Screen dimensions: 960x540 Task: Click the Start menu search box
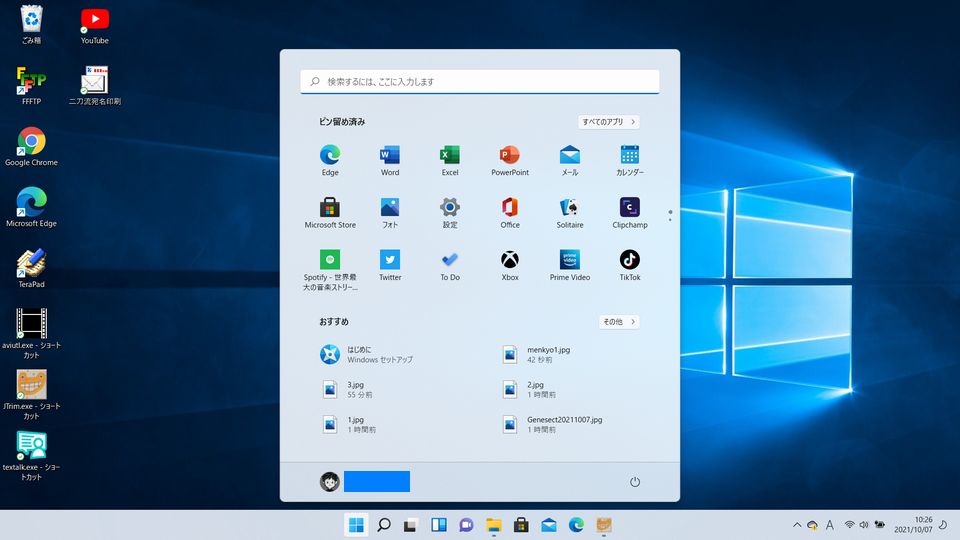pos(480,82)
